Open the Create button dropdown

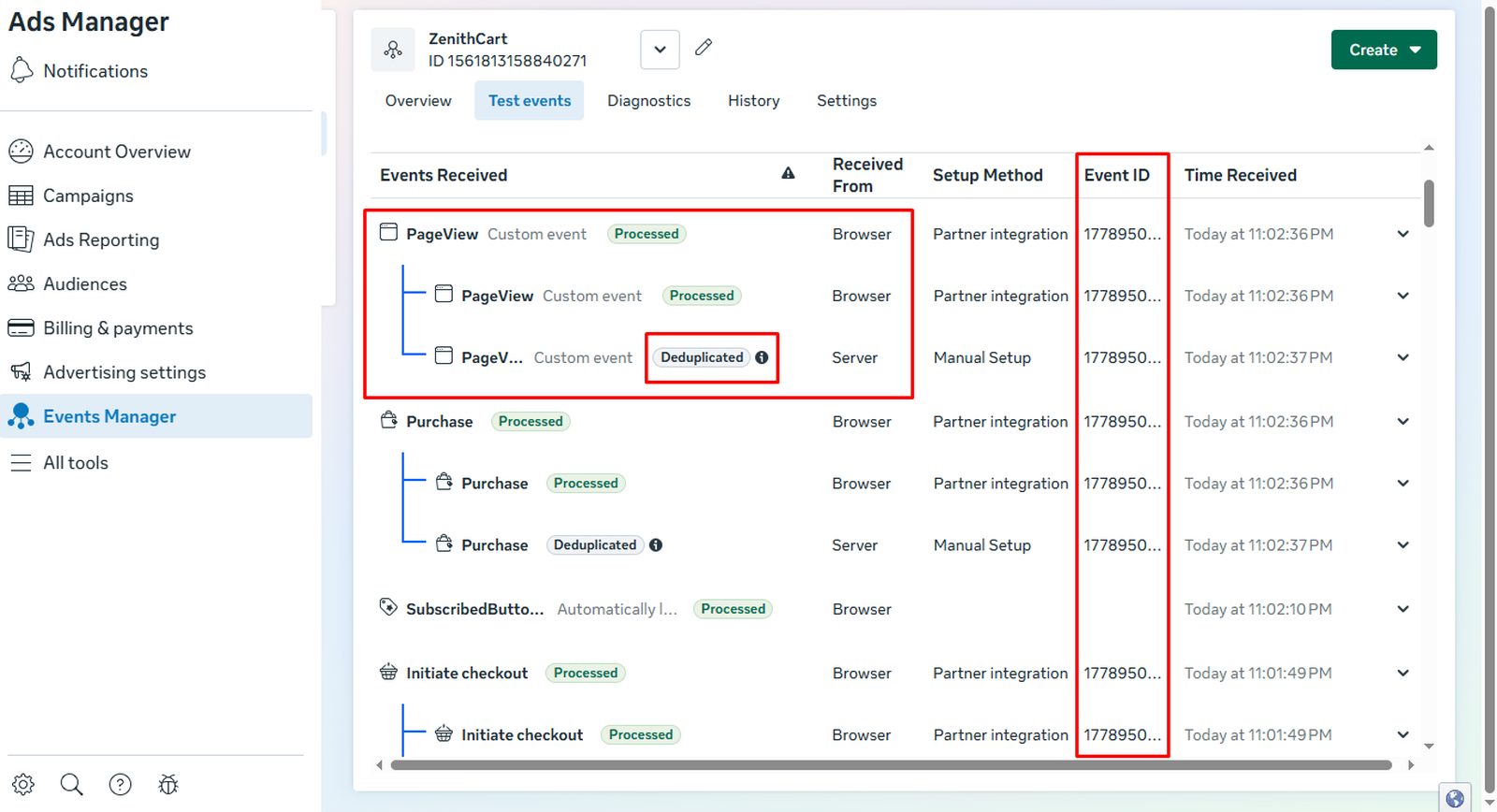coord(1384,50)
